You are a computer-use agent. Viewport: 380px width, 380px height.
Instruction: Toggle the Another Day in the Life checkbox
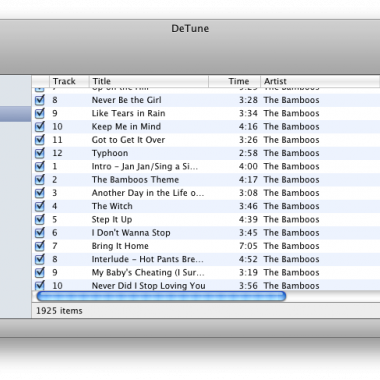(x=40, y=193)
